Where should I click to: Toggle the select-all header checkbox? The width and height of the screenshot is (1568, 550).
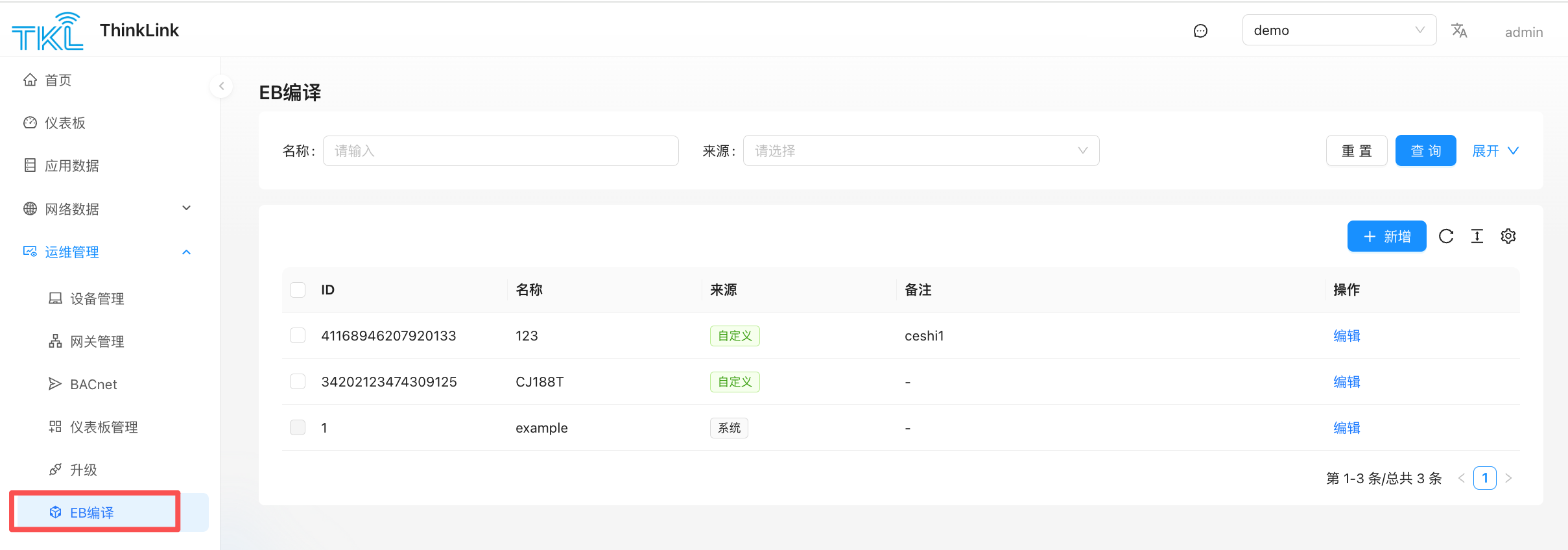tap(298, 289)
